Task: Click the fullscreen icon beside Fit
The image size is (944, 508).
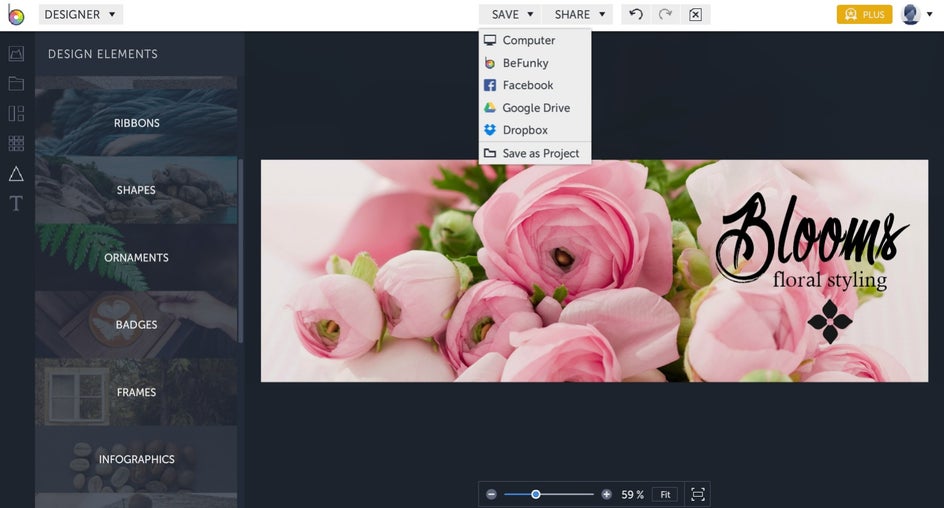Action: [698, 494]
